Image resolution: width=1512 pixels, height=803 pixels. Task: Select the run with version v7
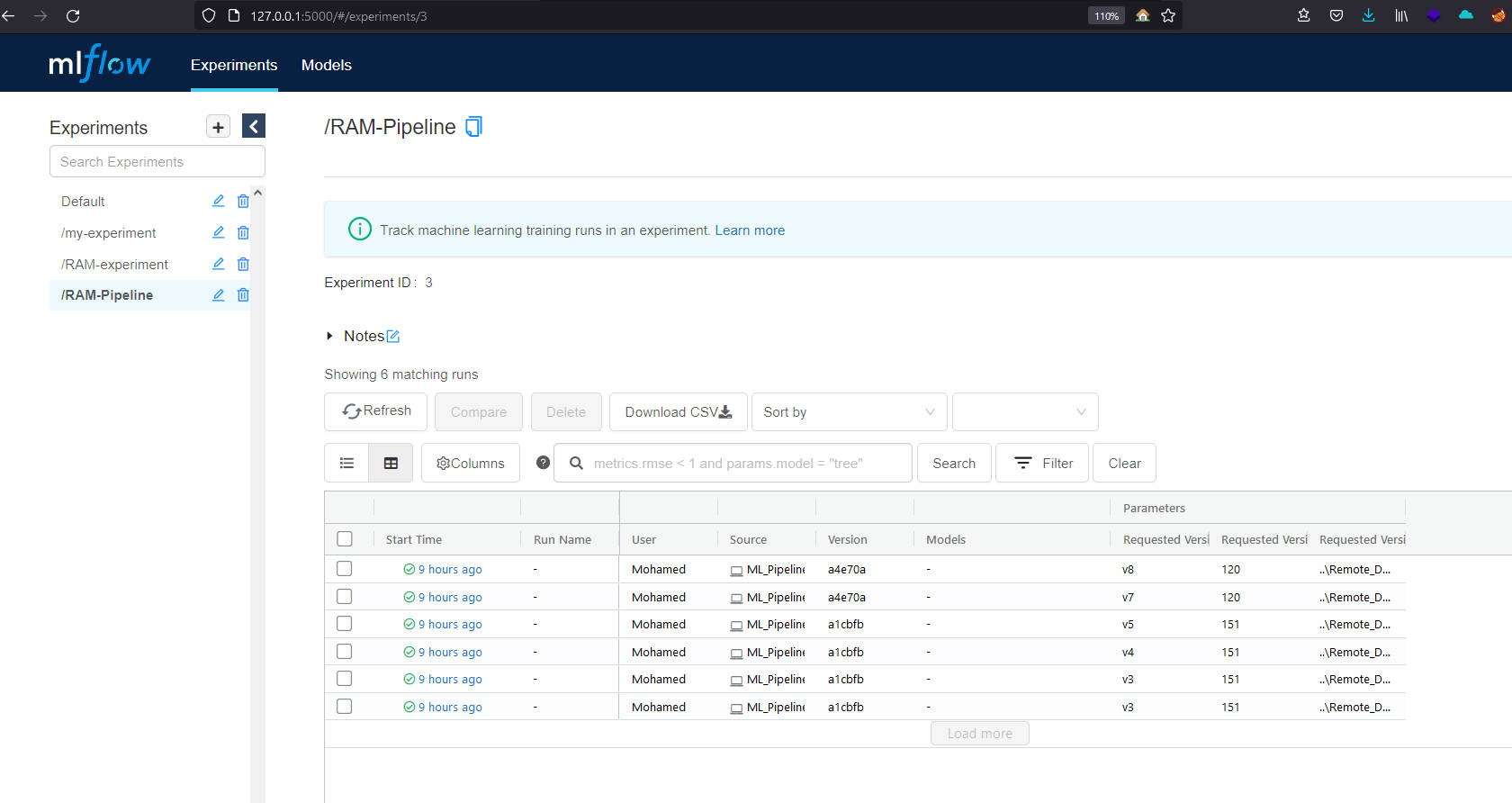(x=345, y=596)
